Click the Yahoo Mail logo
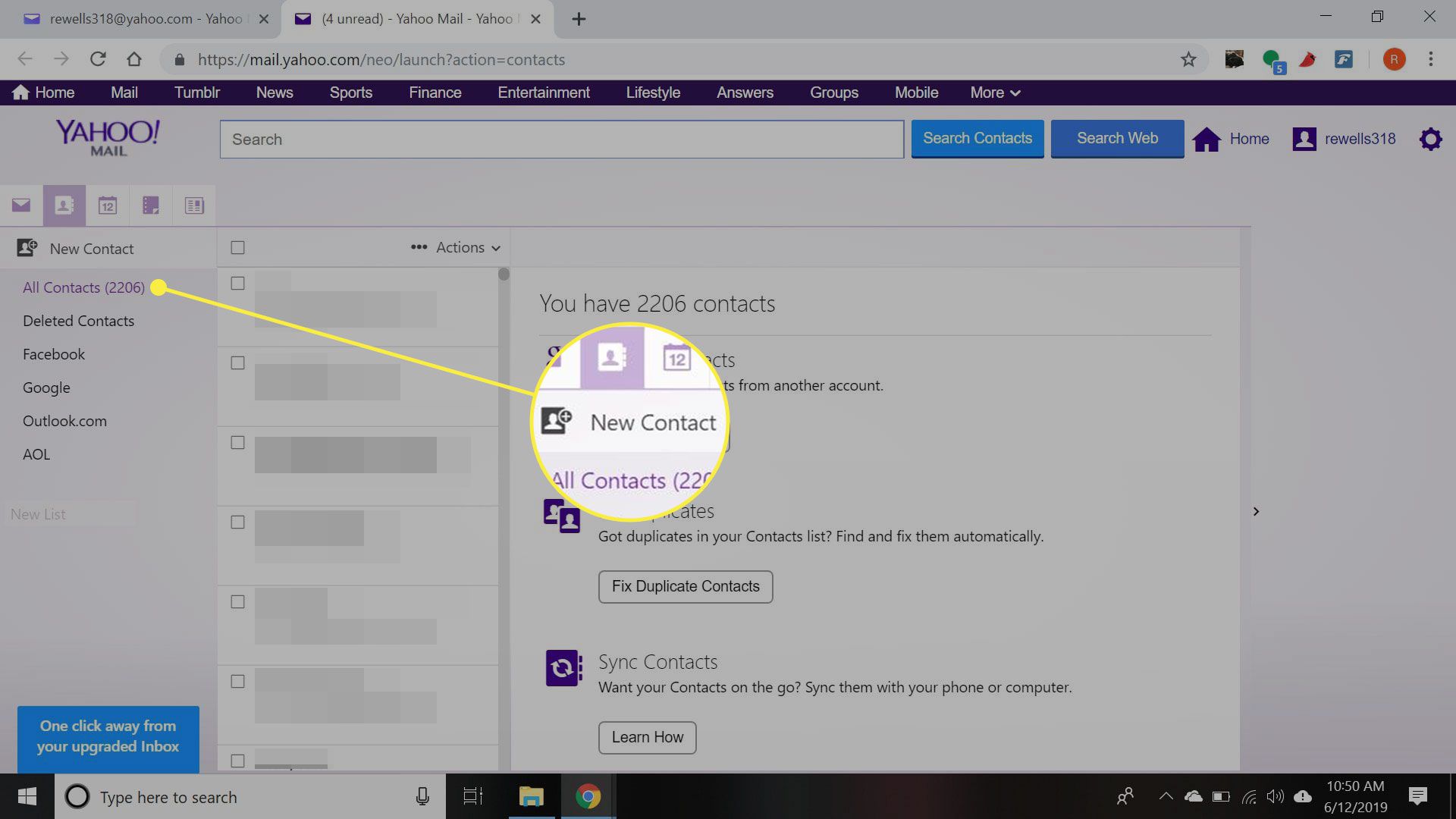Viewport: 1456px width, 819px height. click(108, 138)
